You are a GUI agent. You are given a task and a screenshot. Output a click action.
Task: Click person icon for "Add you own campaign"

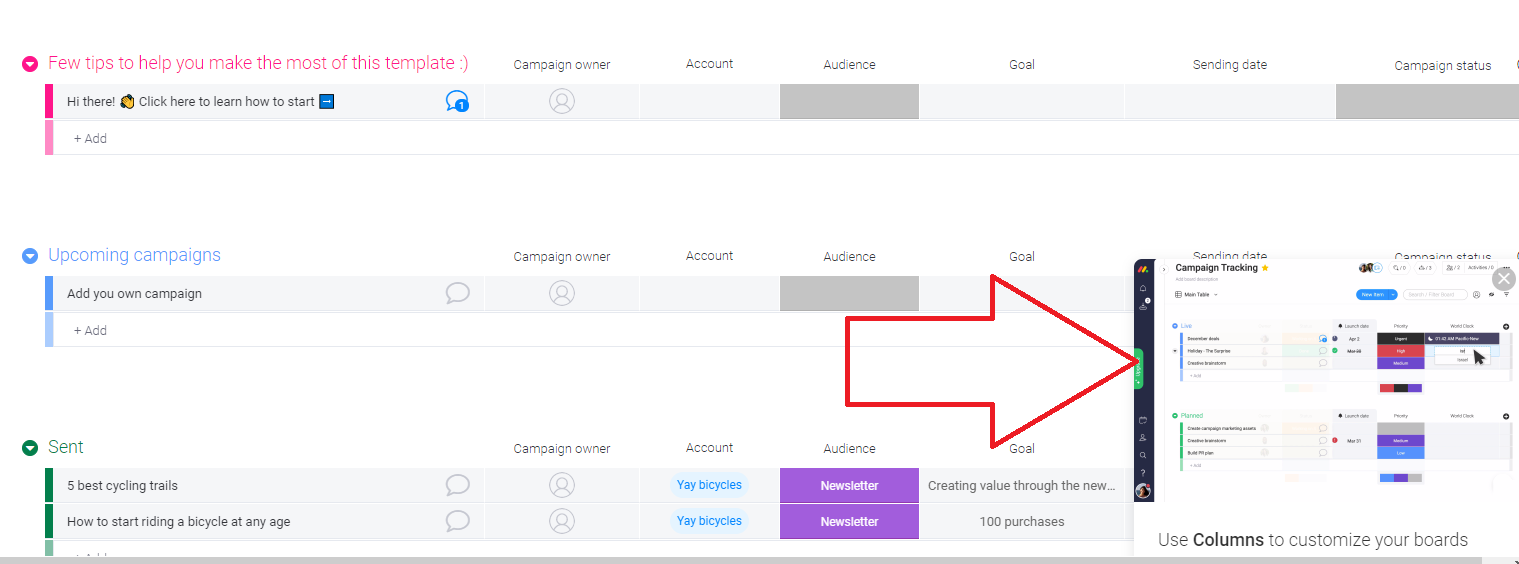pyautogui.click(x=562, y=293)
